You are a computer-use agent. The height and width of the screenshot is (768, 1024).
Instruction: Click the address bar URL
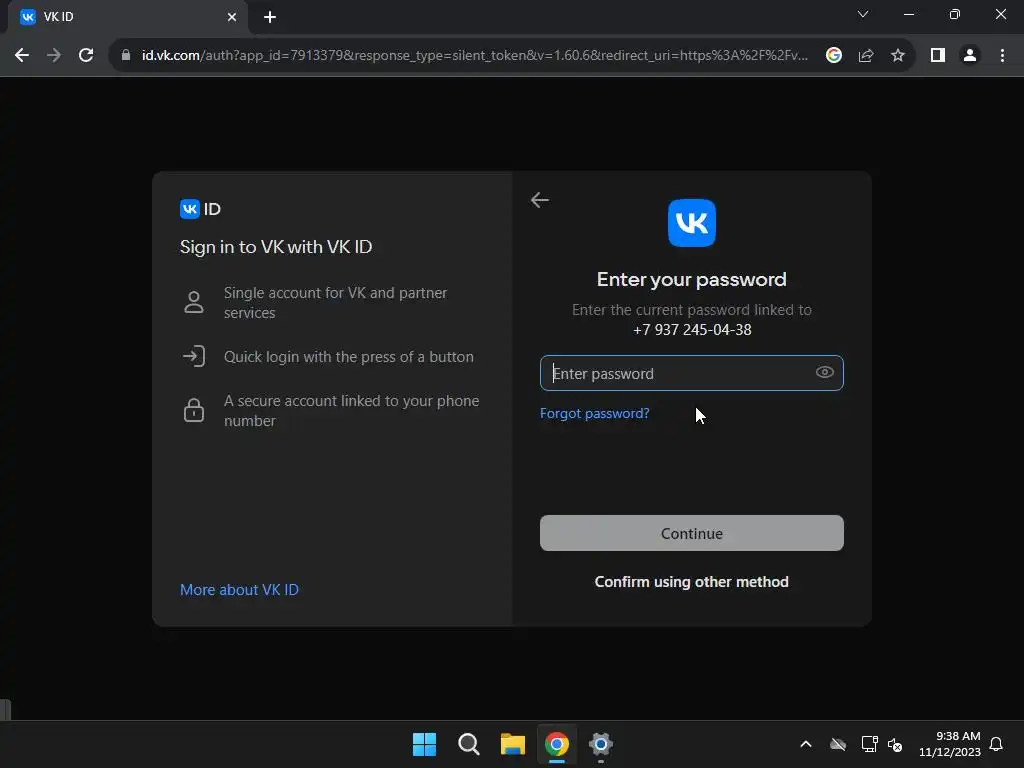click(475, 56)
